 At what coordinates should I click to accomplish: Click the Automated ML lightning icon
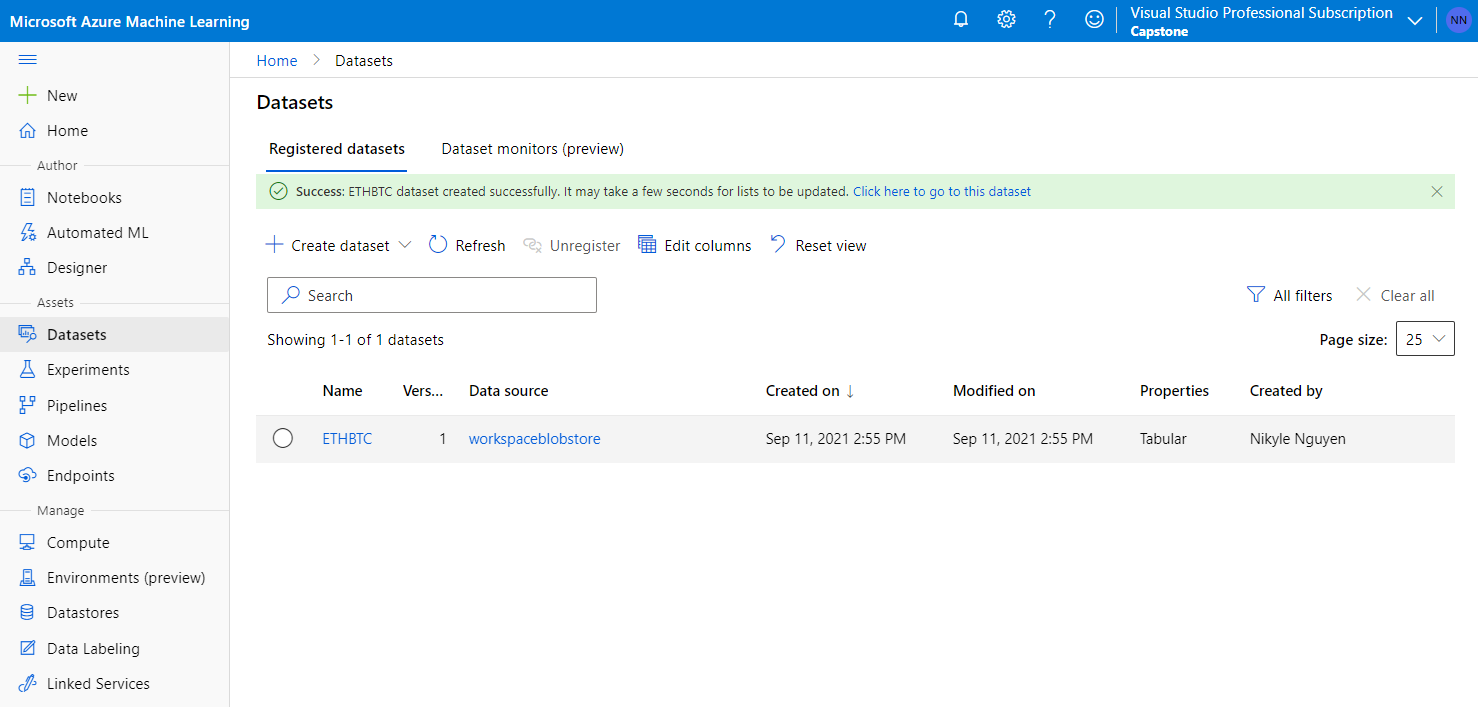click(x=27, y=233)
